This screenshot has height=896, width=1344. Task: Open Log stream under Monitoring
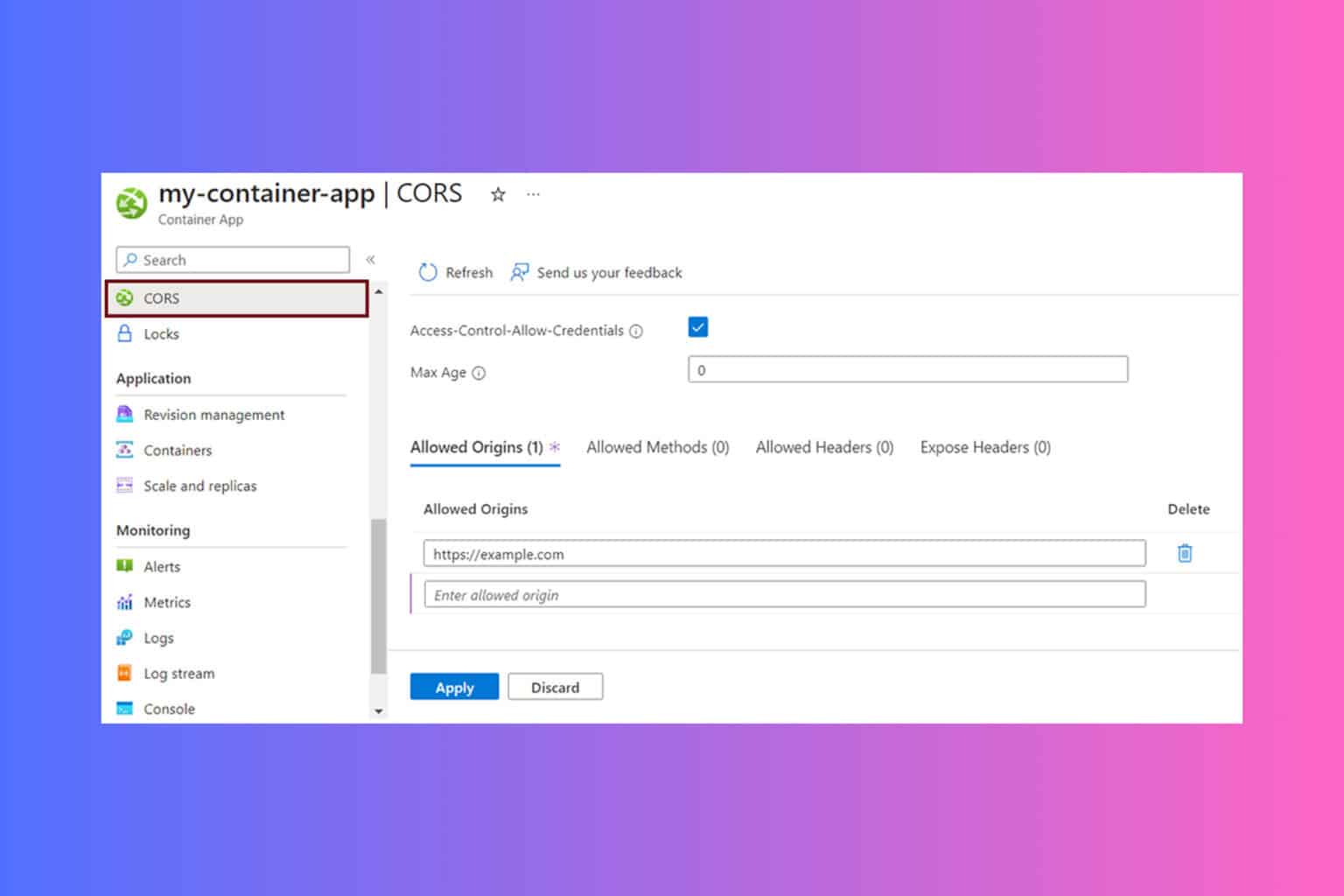tap(178, 674)
